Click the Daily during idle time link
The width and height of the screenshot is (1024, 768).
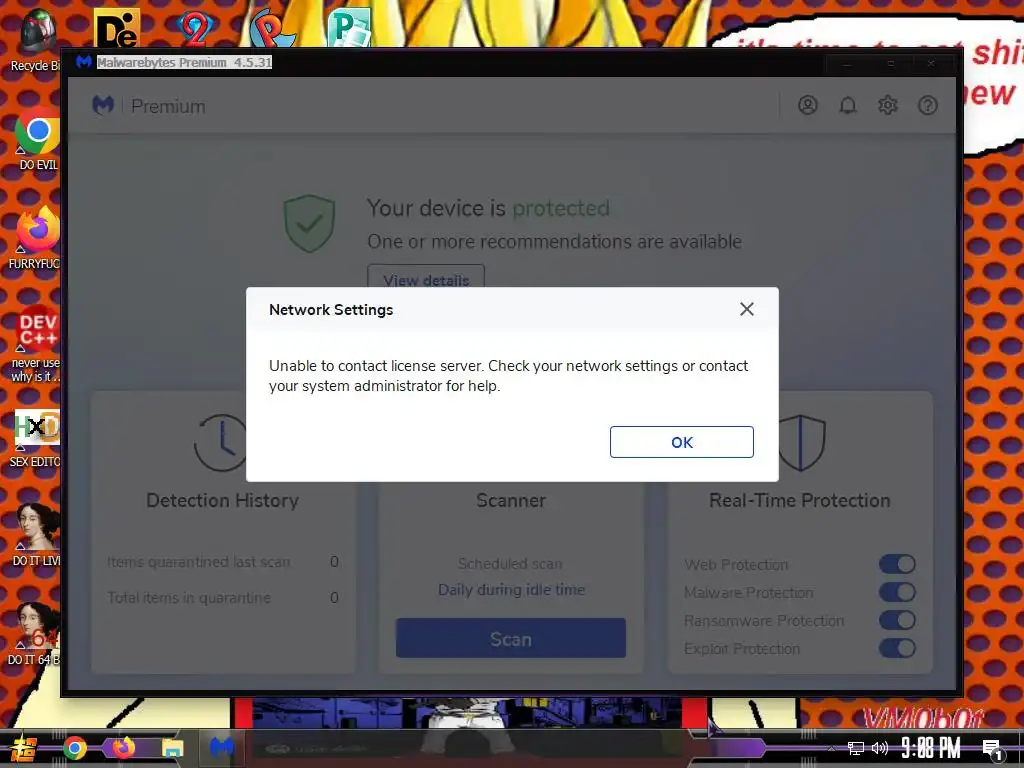coord(511,590)
